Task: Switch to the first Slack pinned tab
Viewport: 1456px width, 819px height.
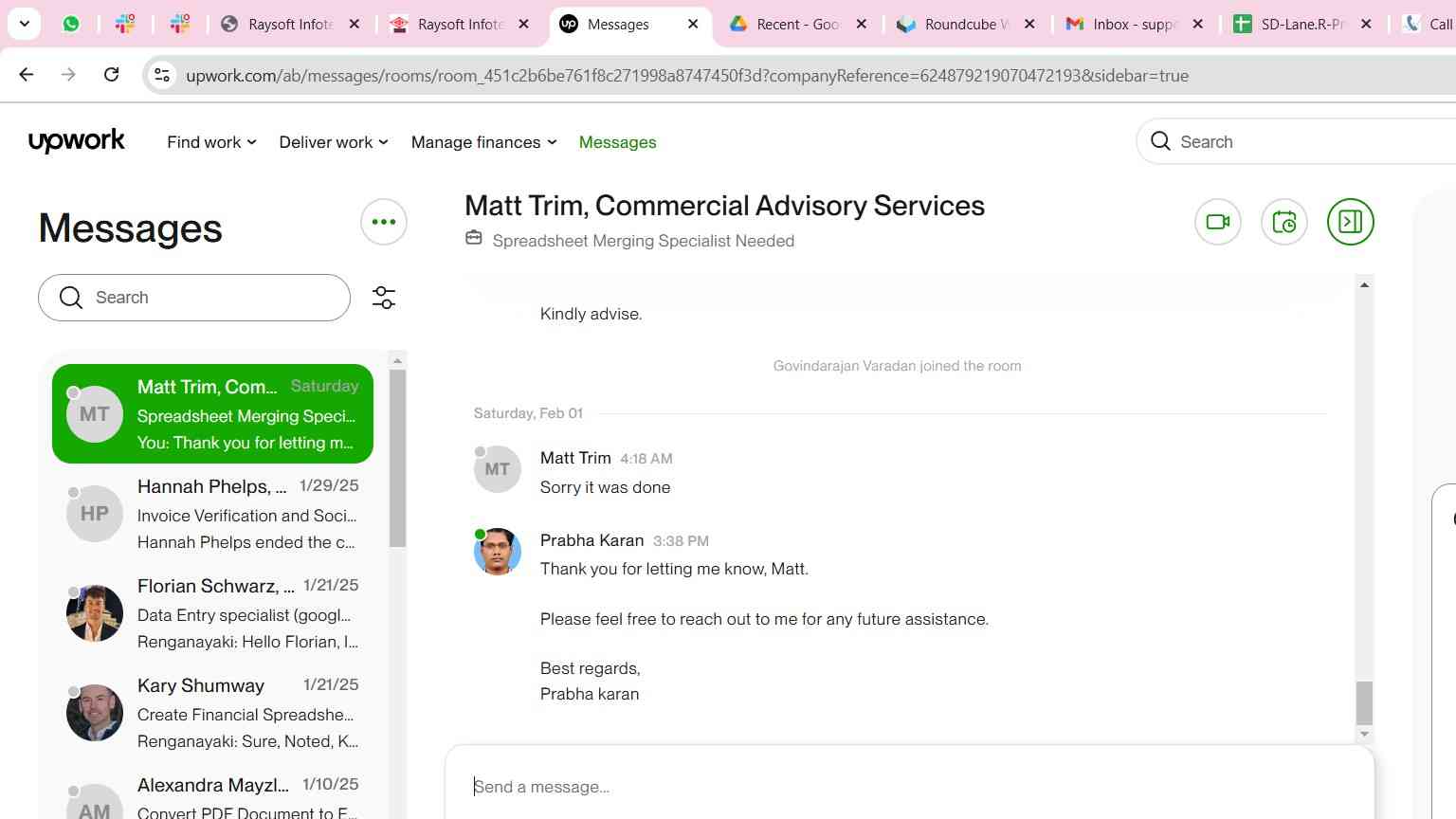Action: (125, 24)
